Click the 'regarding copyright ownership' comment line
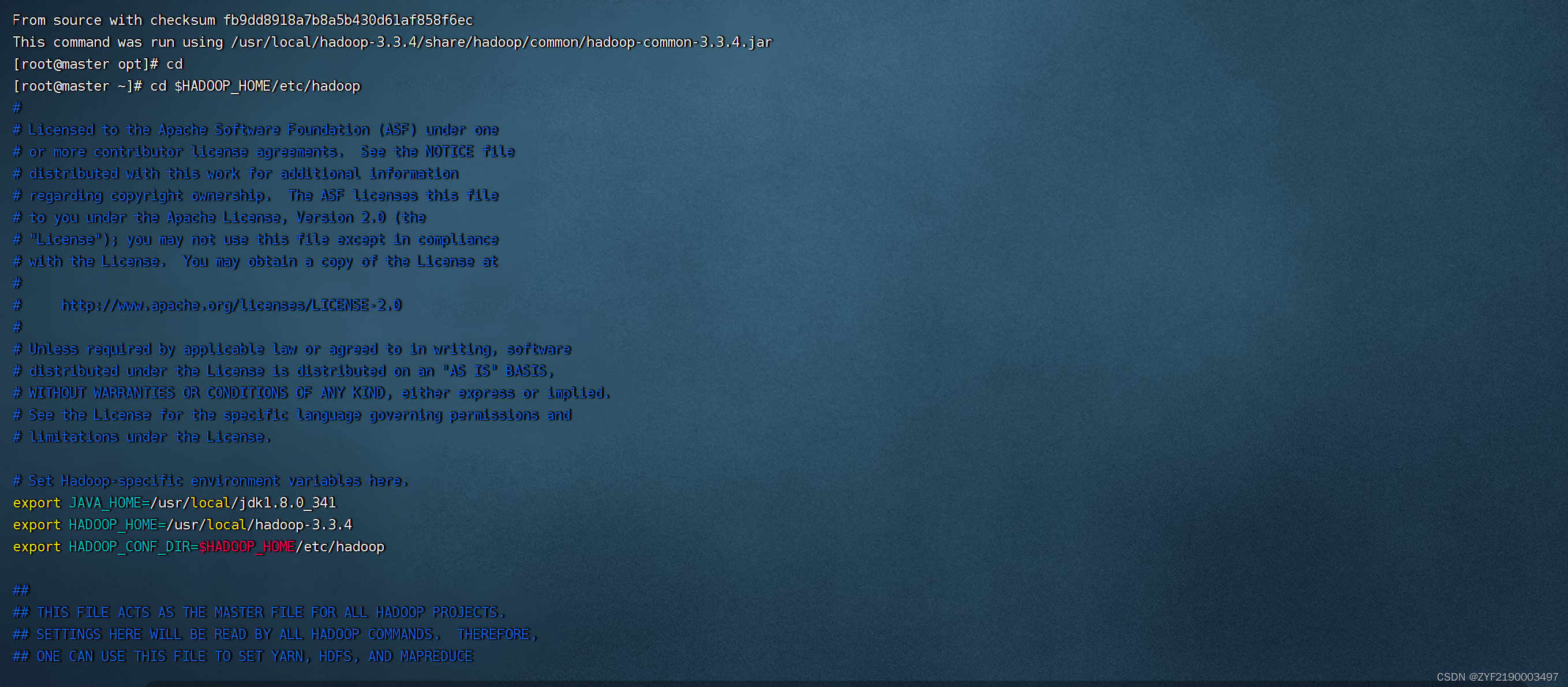1568x687 pixels. click(256, 196)
